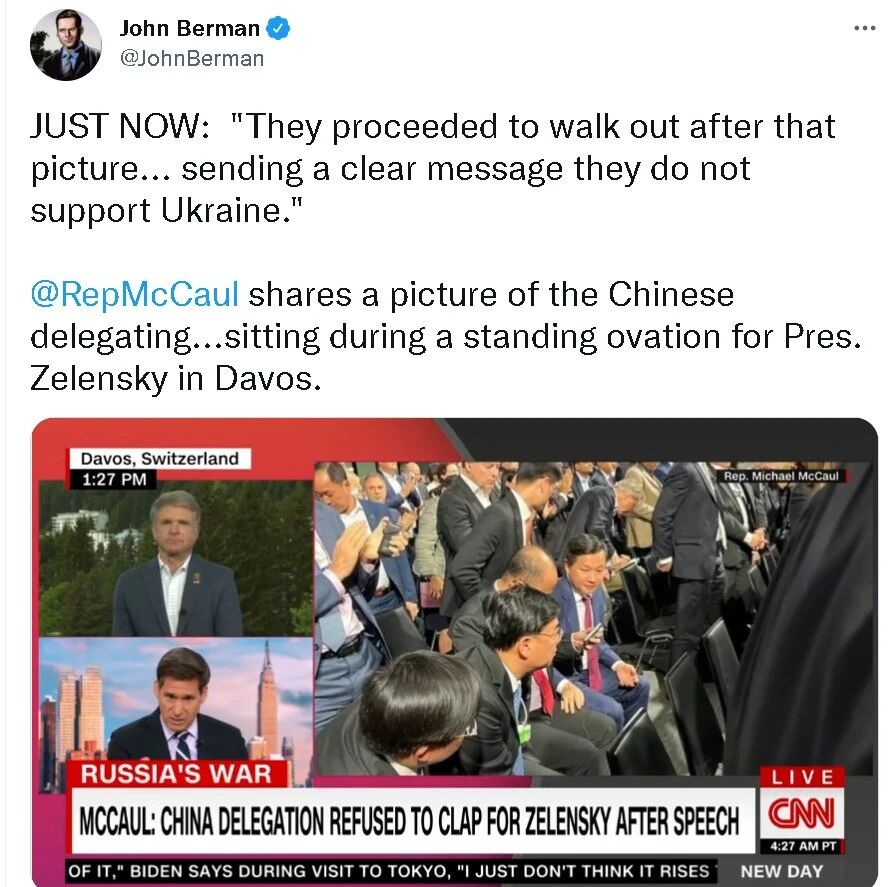Open the @JohnBerman handle link
Image resolution: width=888 pixels, height=887 pixels.
coord(191,58)
